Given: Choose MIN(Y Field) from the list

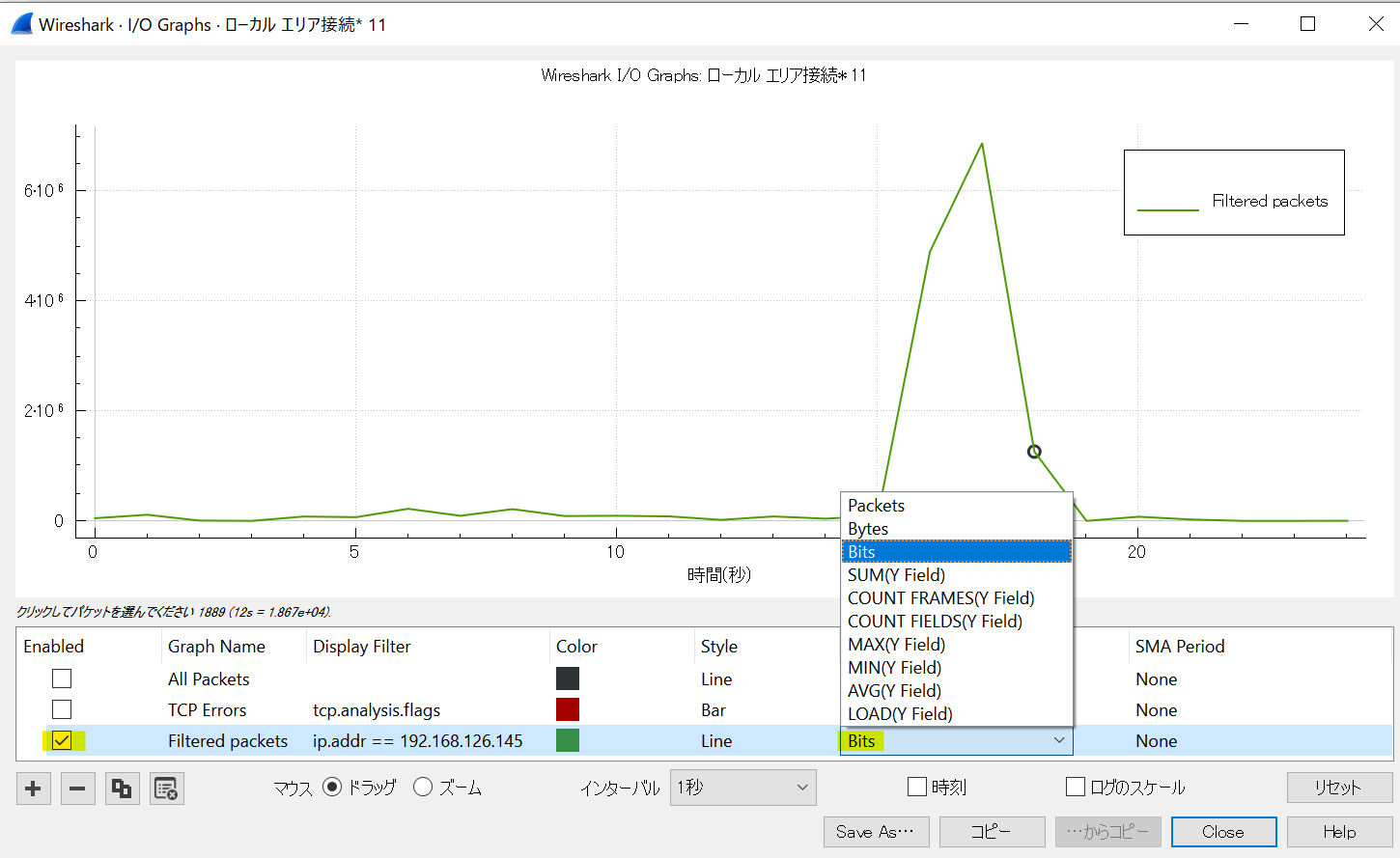Looking at the screenshot, I should pos(956,668).
